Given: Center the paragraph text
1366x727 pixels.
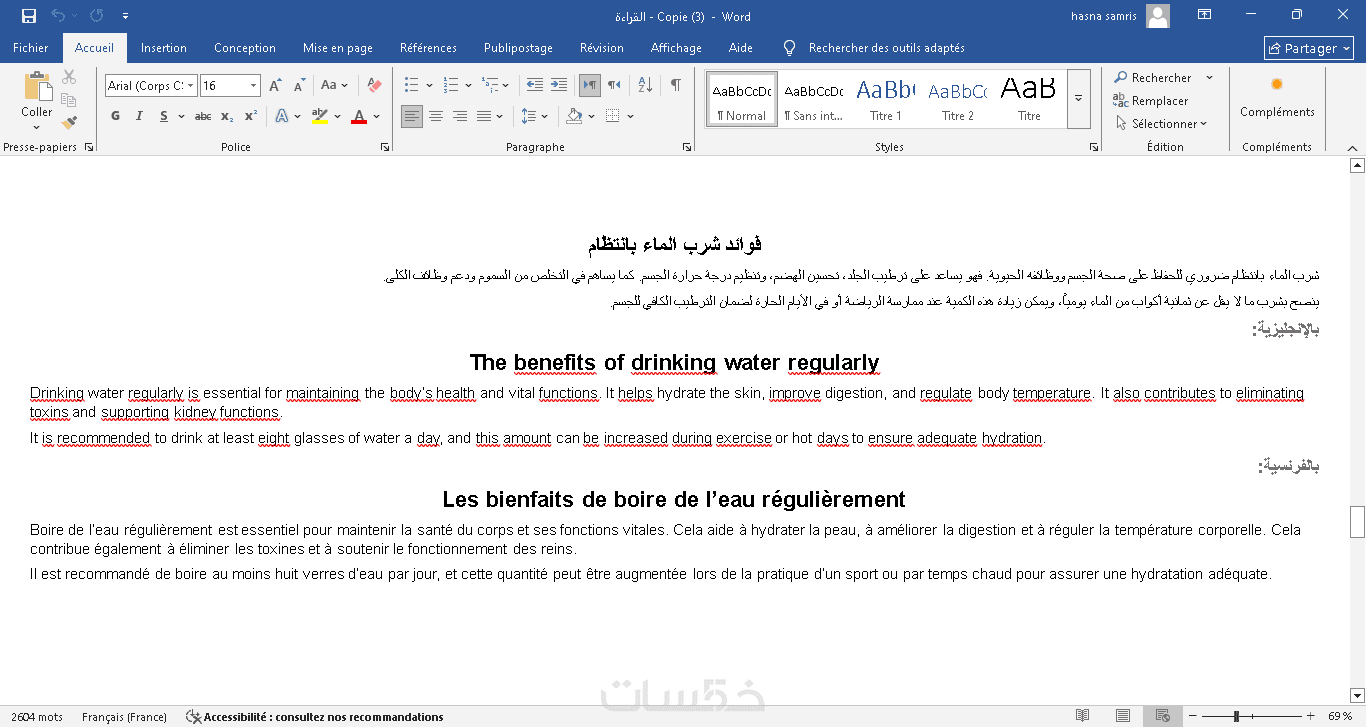Looking at the screenshot, I should 436,116.
